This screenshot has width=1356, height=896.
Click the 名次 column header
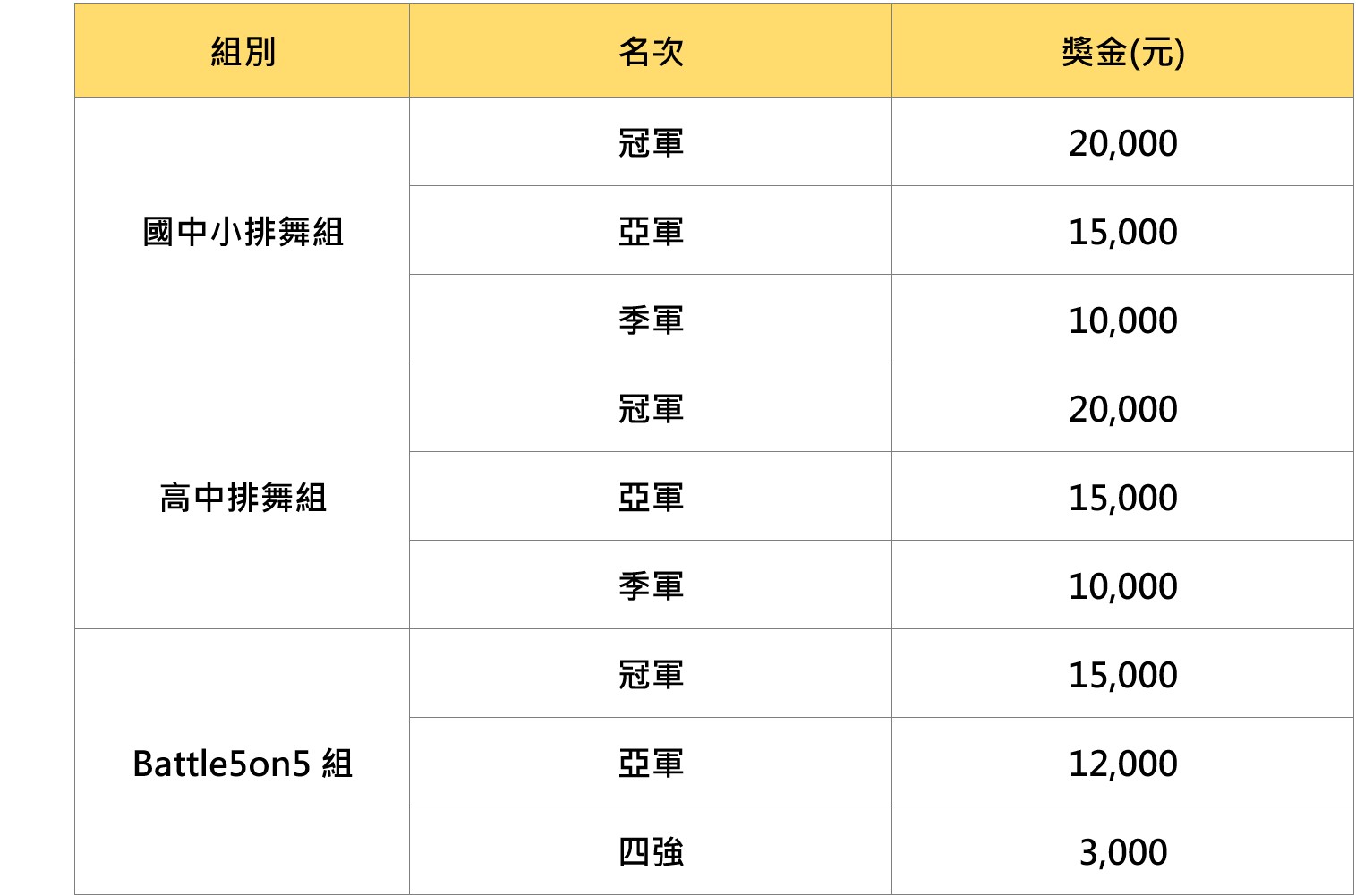(651, 50)
